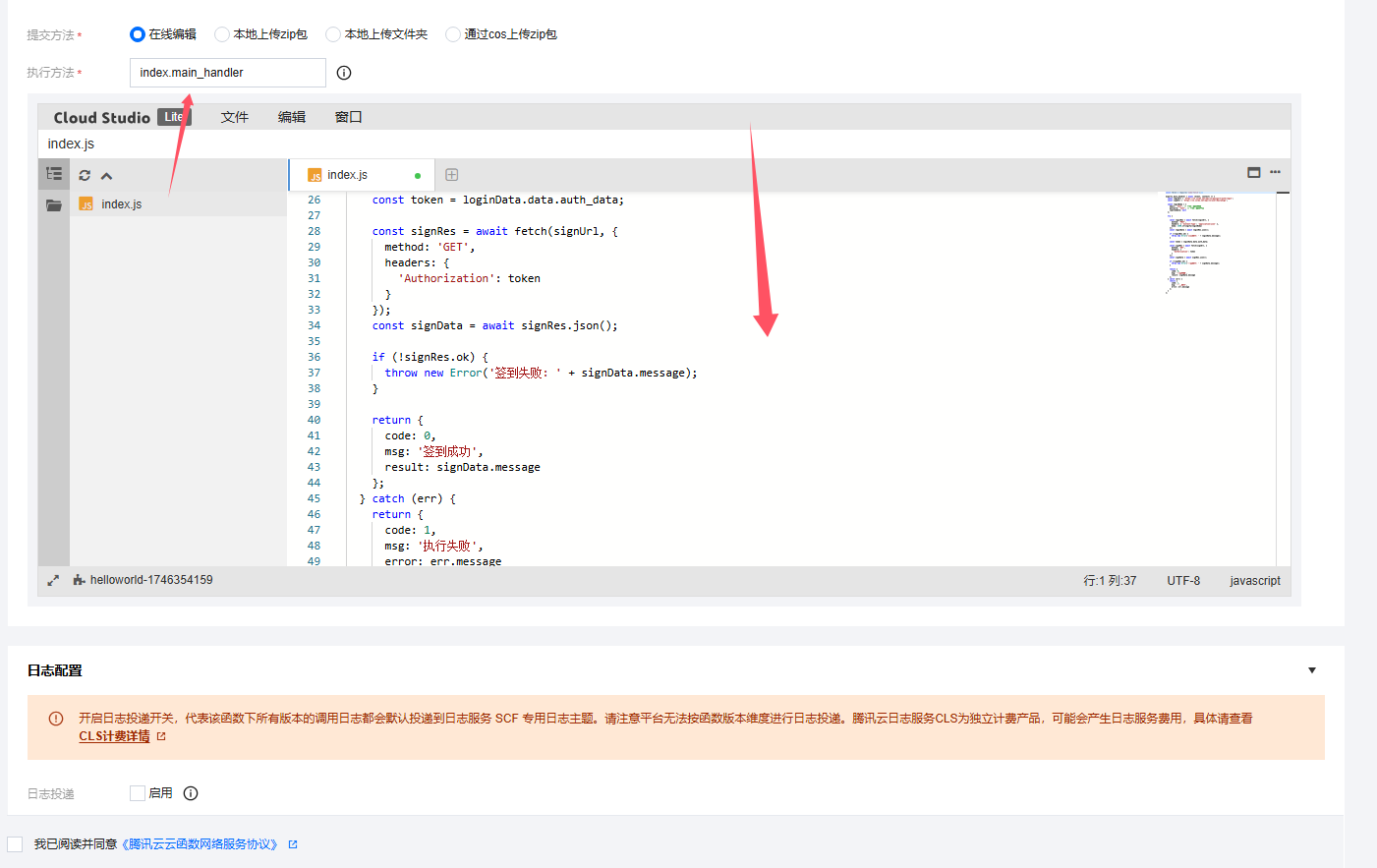The height and width of the screenshot is (868, 1377).
Task: Refresh the file explorer list
Action: (x=85, y=176)
